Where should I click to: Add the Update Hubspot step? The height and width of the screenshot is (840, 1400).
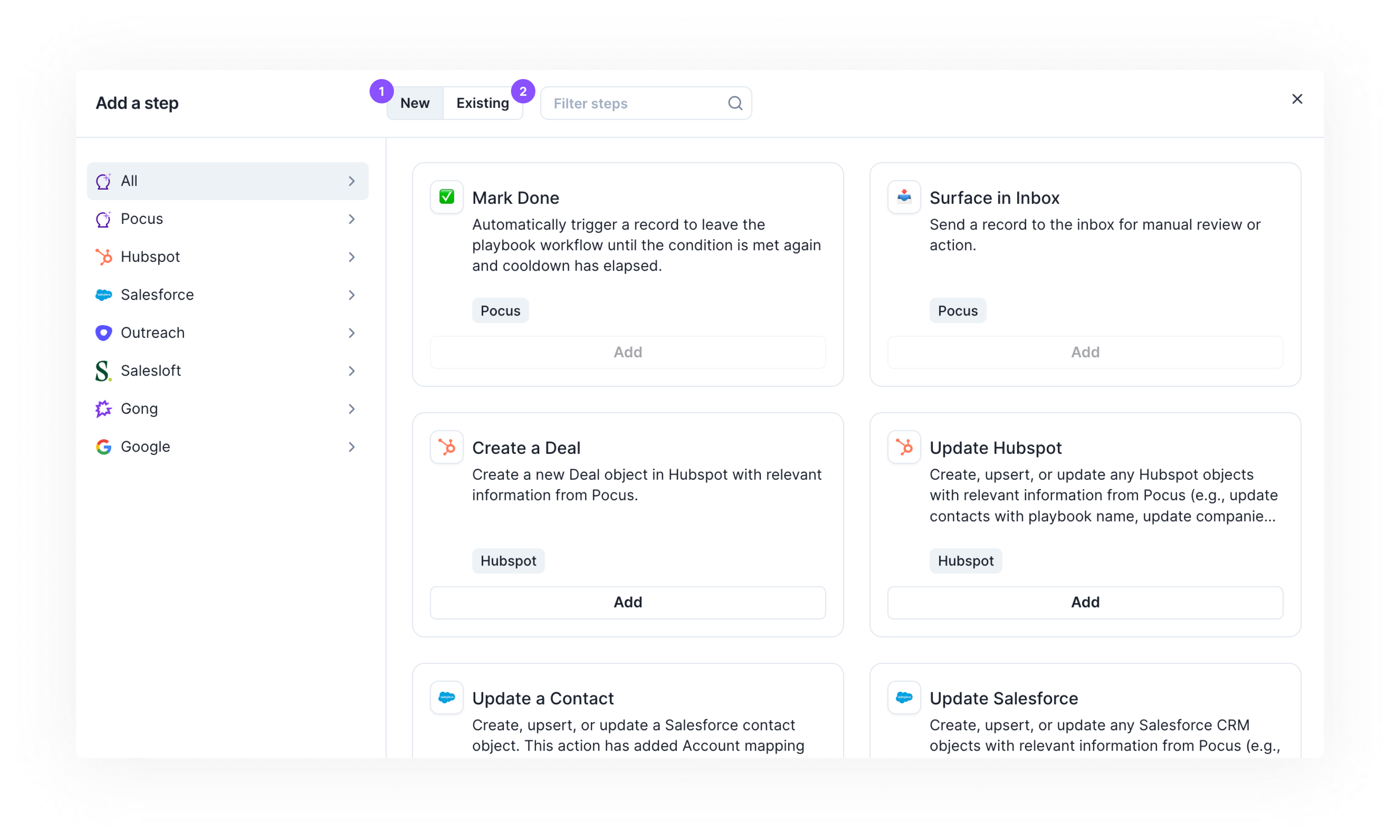tap(1085, 602)
